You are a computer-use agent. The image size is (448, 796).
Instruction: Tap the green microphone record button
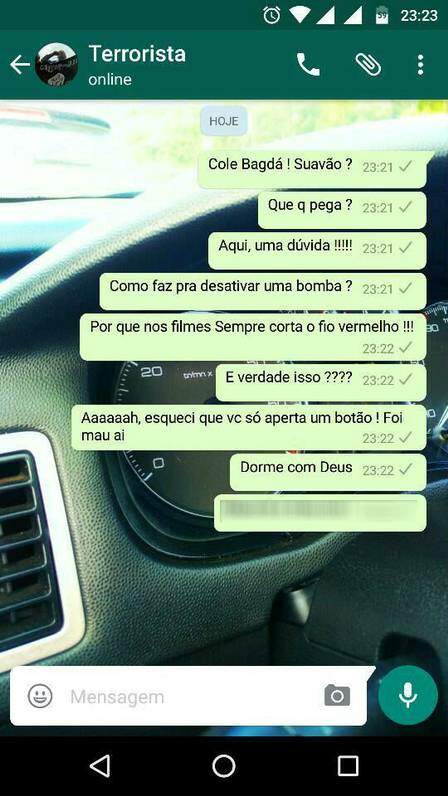coord(408,695)
